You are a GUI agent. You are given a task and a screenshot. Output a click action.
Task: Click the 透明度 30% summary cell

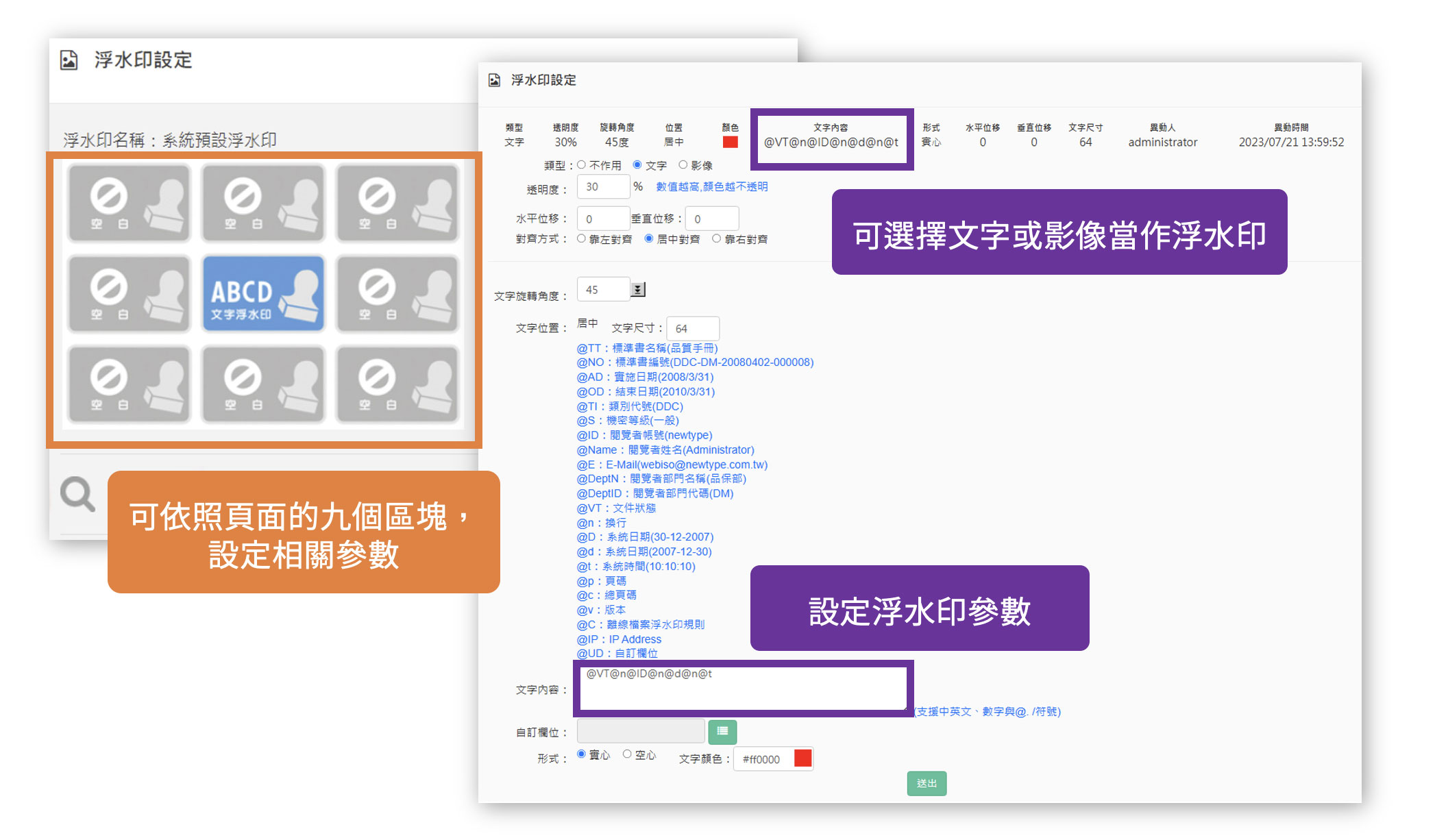click(x=565, y=143)
